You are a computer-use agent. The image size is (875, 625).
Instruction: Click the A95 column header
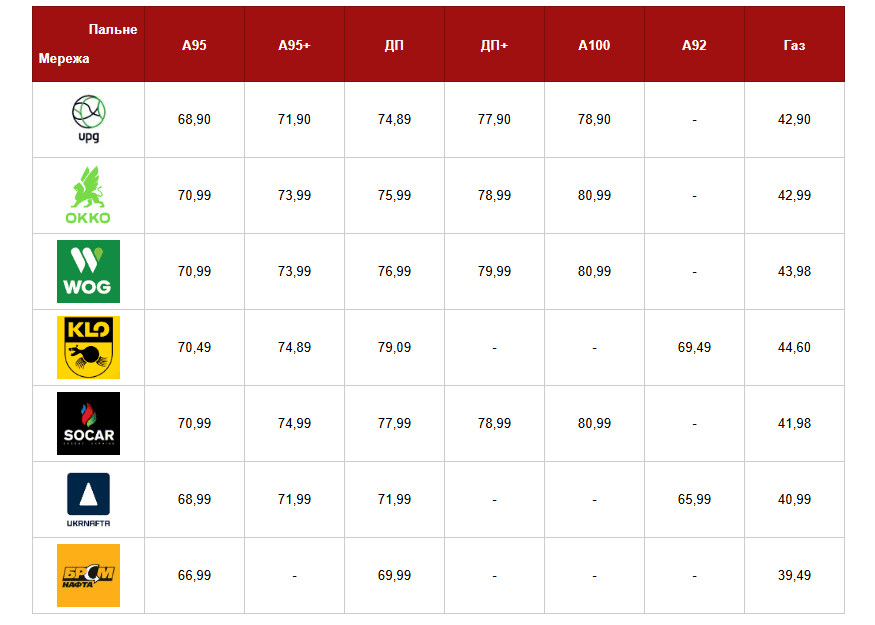pos(194,45)
